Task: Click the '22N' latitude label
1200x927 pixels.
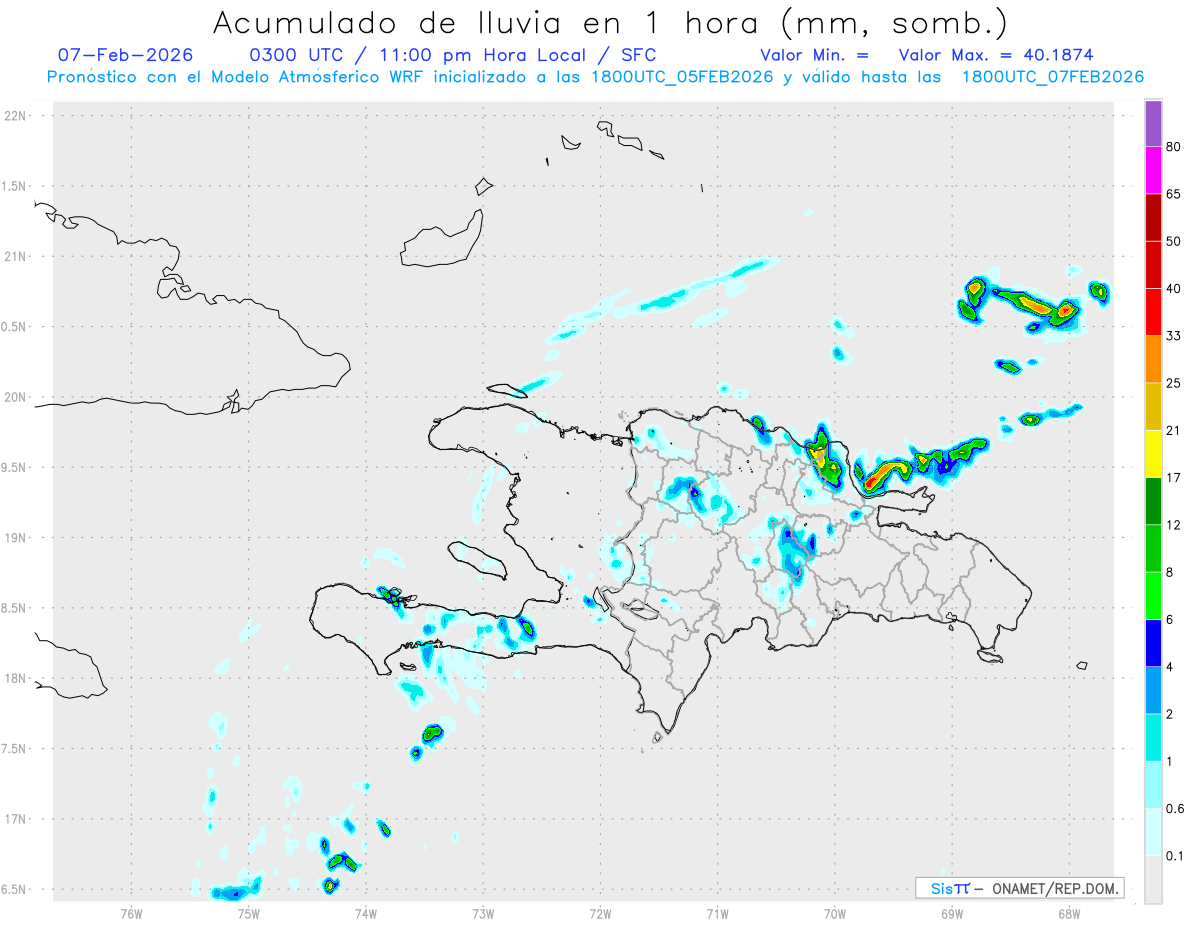Action: coord(16,115)
